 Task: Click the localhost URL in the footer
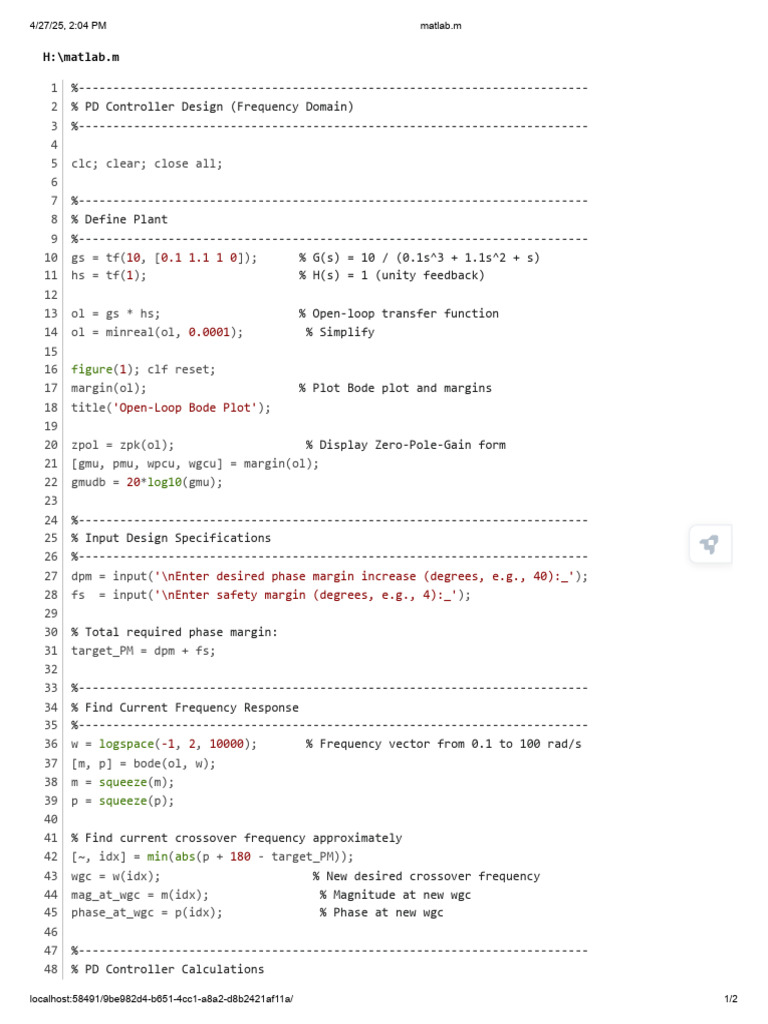click(x=161, y=999)
